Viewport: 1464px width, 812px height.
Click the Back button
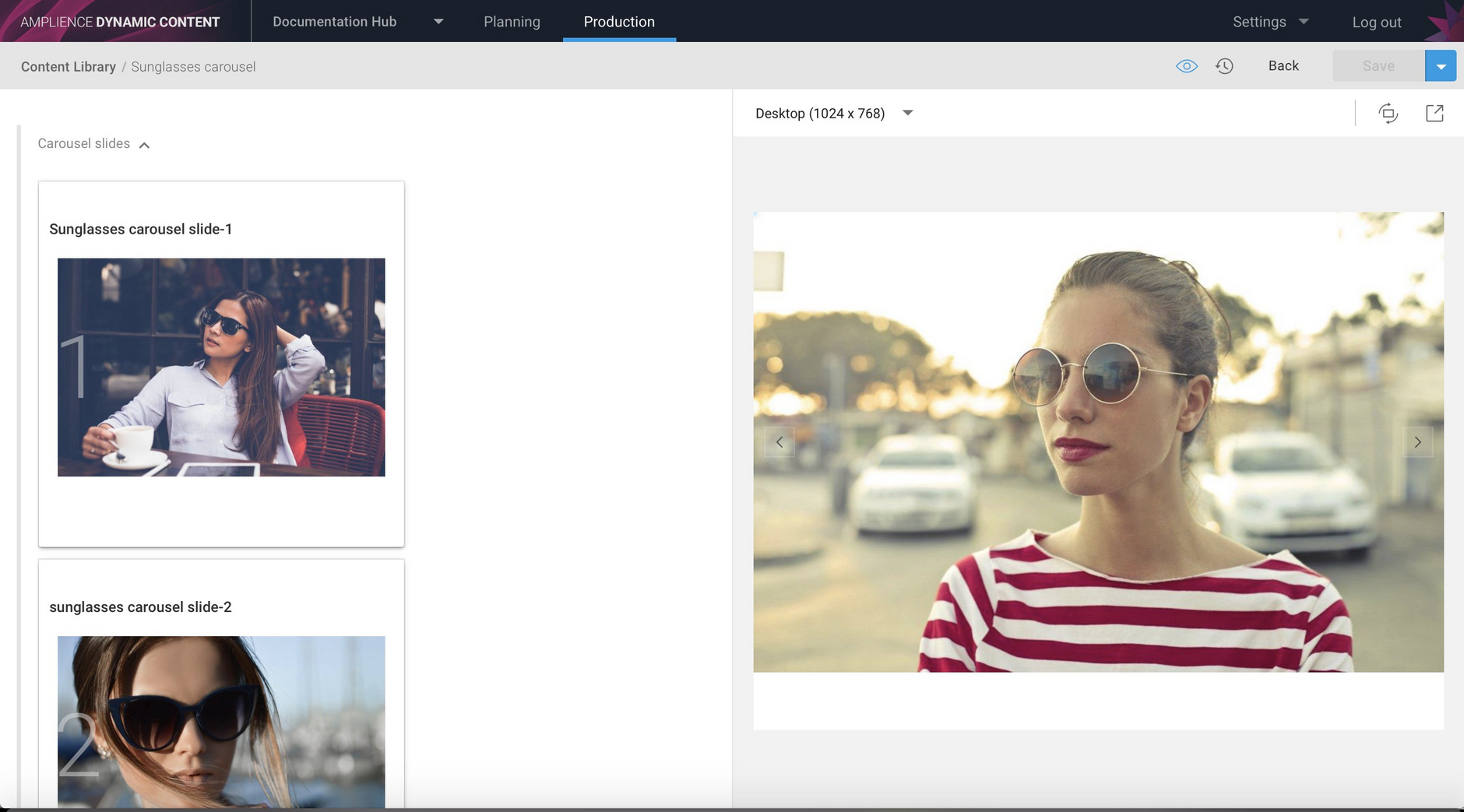click(1283, 66)
